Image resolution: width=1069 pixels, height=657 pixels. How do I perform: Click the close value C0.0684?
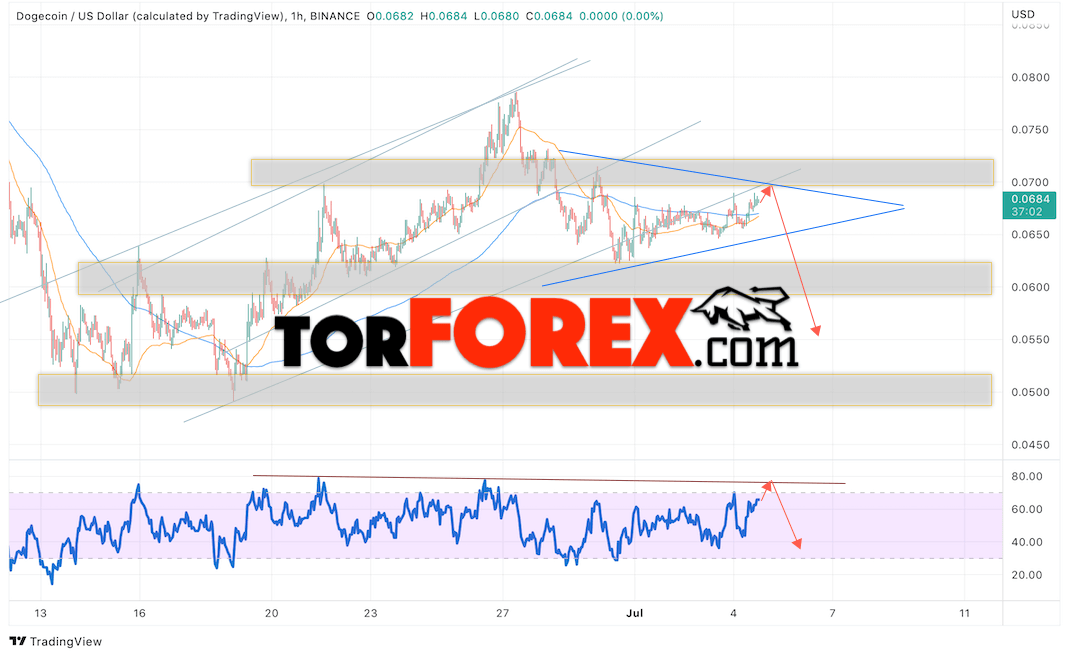[549, 16]
